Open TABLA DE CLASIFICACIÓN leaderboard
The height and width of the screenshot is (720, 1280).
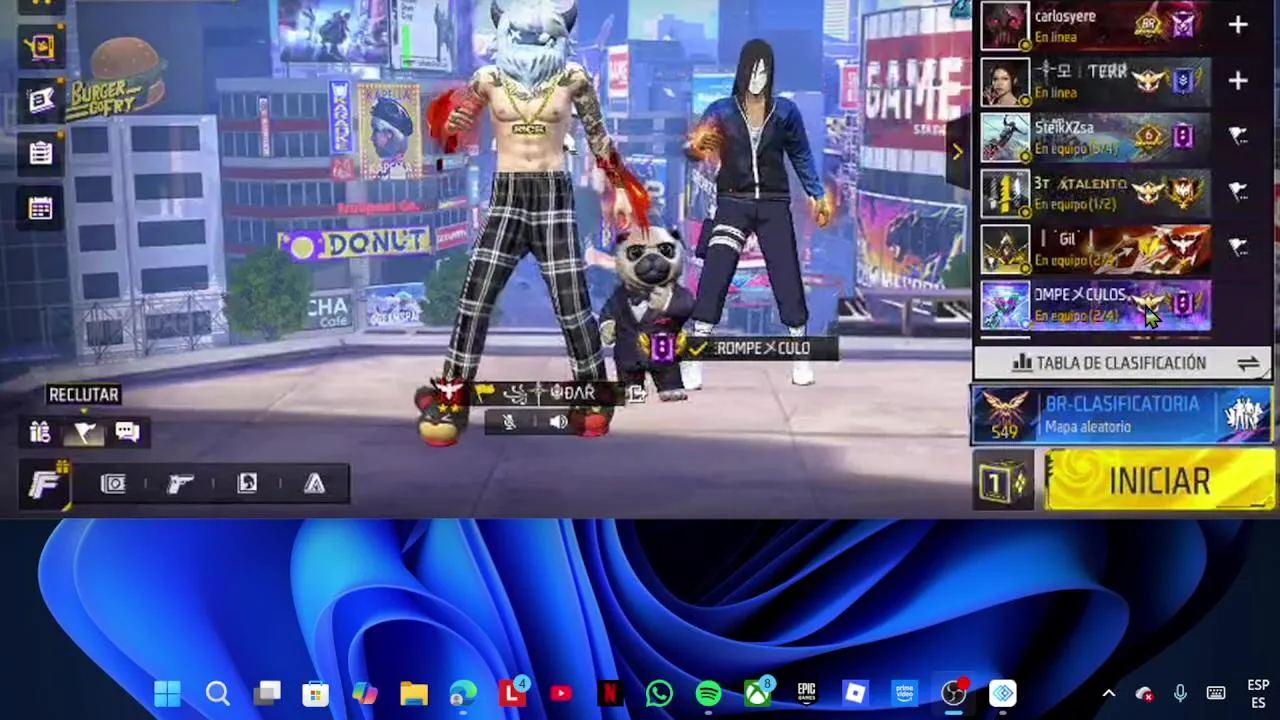point(1108,363)
